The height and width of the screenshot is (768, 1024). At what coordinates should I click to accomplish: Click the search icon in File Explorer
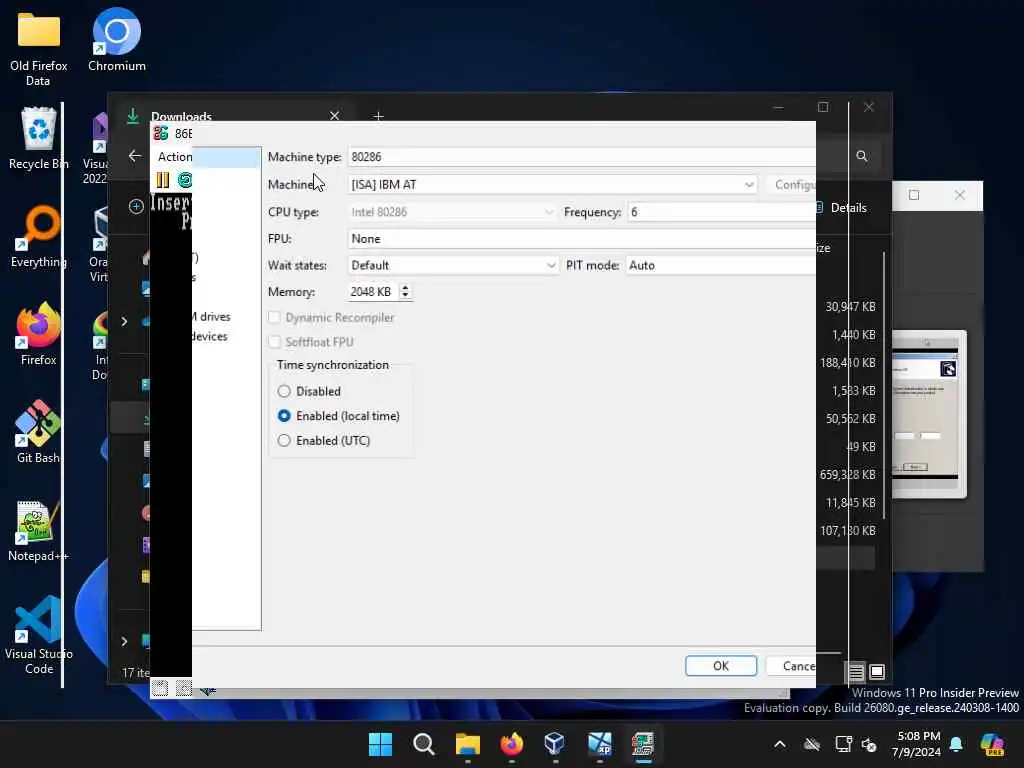[862, 156]
